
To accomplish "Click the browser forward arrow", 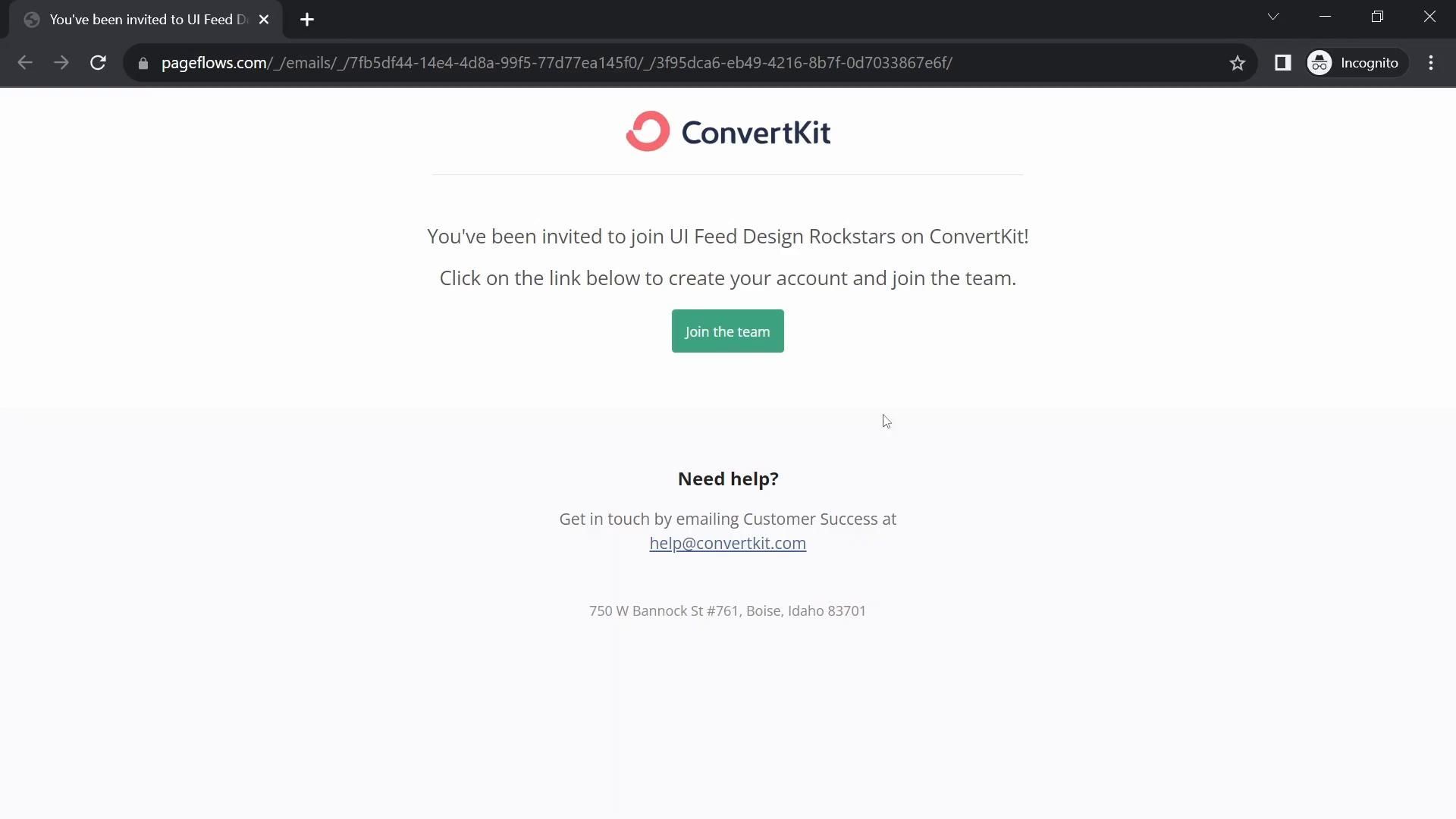I will (x=61, y=63).
